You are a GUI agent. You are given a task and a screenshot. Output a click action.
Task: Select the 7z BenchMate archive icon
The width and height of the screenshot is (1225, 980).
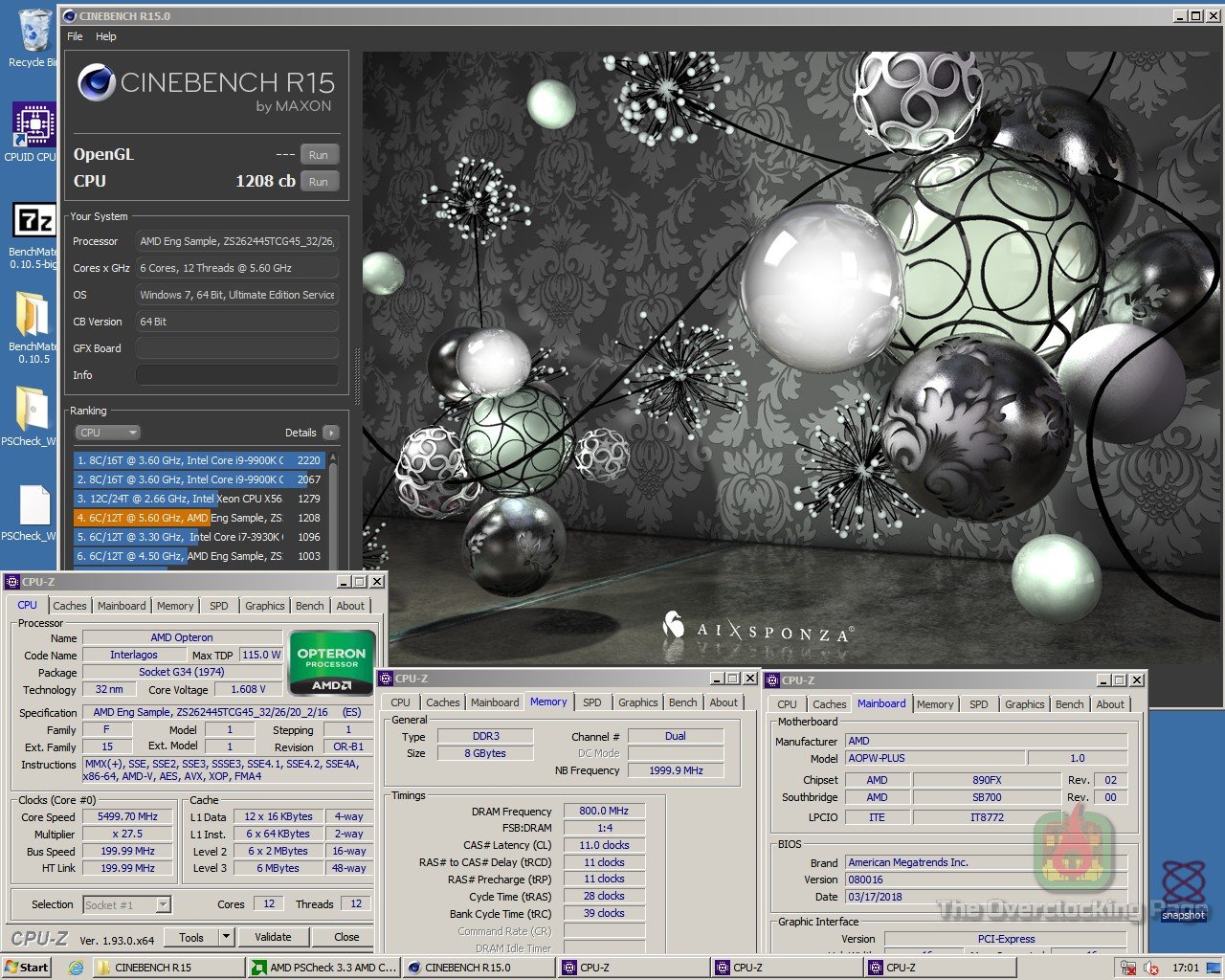33,222
